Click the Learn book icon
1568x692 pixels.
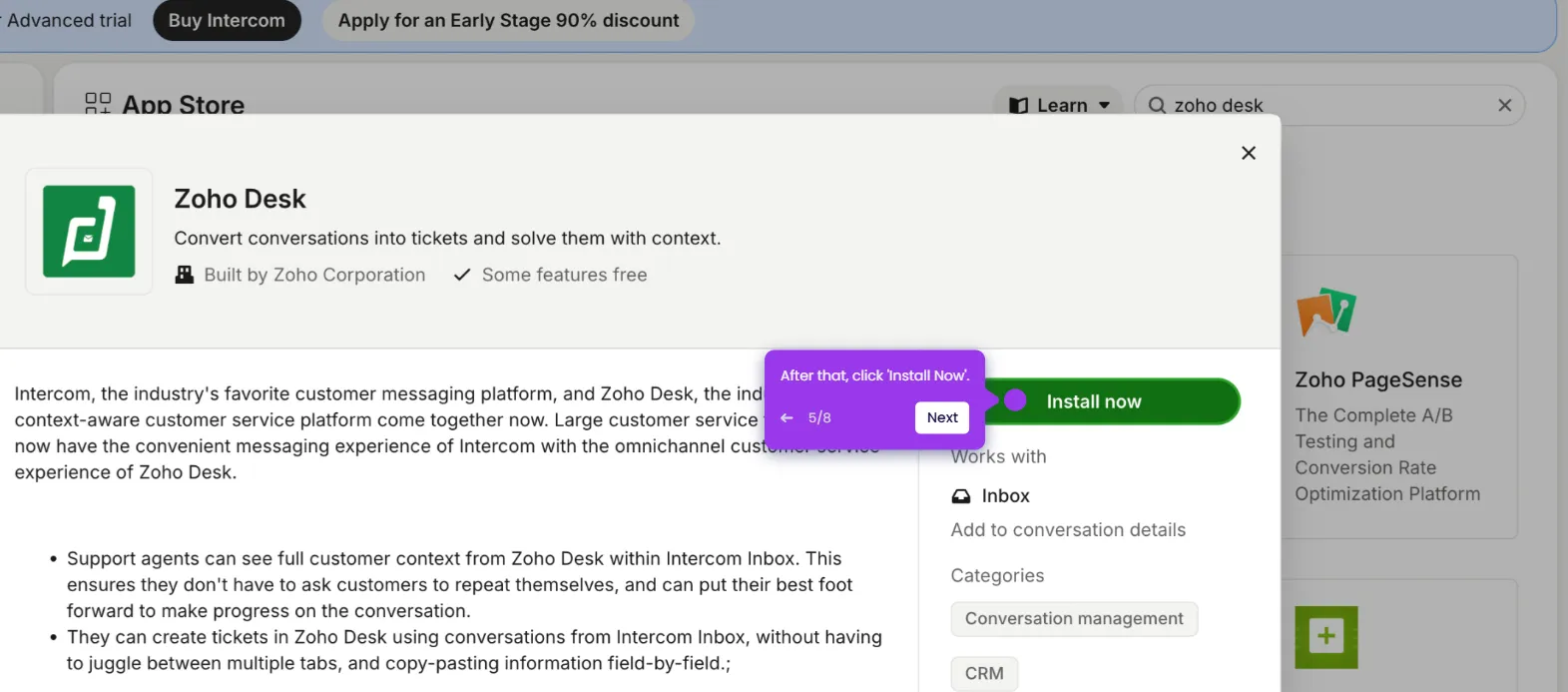(x=1018, y=105)
